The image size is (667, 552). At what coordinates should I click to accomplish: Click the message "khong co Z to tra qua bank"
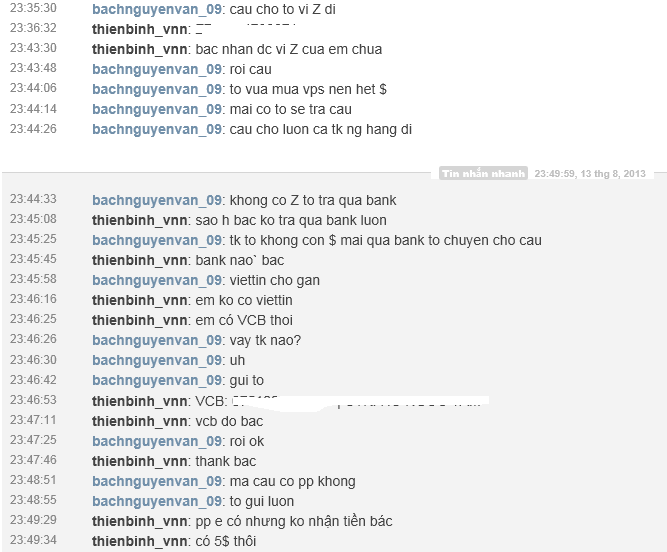pyautogui.click(x=313, y=200)
